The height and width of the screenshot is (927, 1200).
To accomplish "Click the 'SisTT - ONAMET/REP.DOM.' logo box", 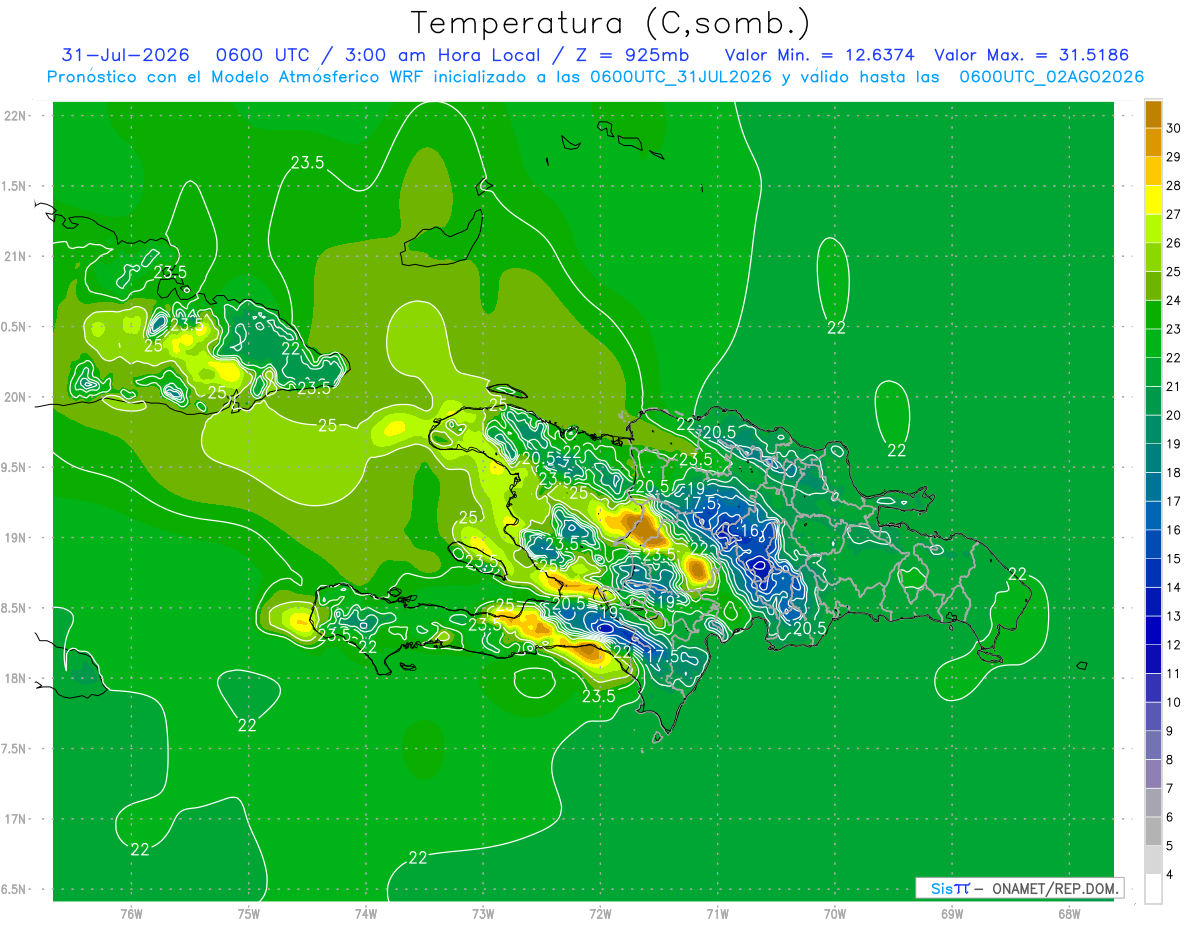I will (1019, 888).
